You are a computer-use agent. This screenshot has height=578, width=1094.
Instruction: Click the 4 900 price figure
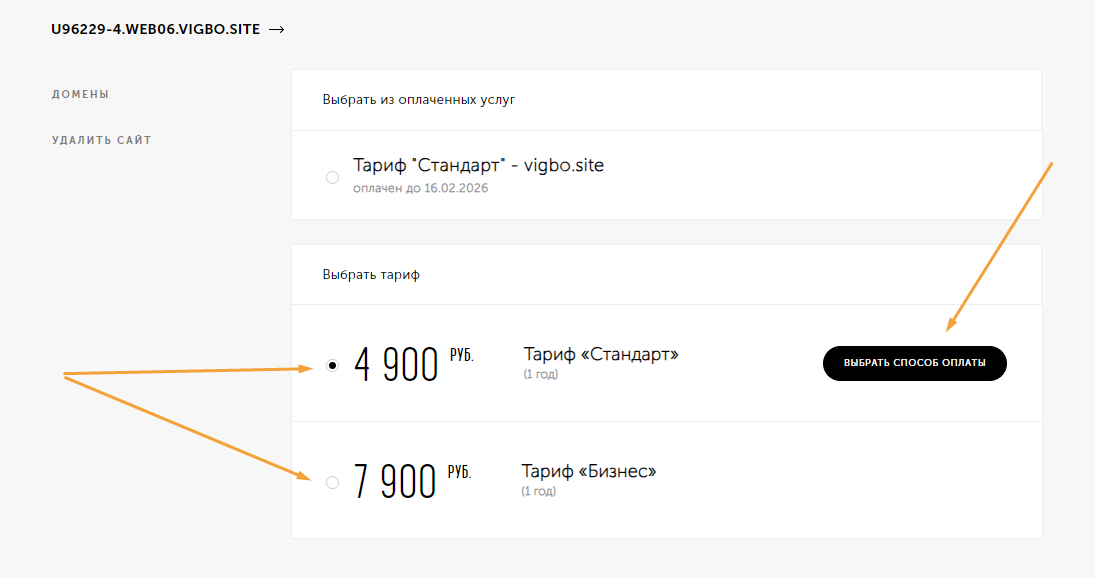click(396, 365)
